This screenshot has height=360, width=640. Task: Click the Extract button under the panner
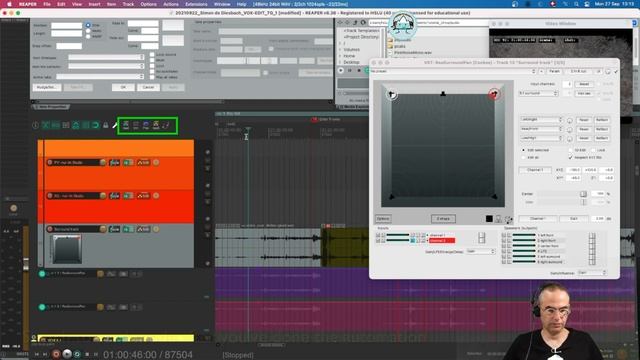pos(443,219)
